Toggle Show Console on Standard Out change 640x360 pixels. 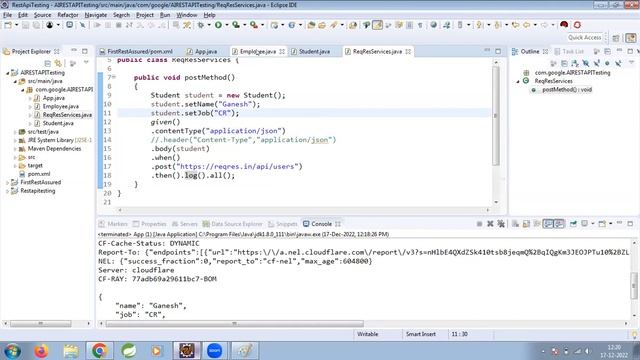pyautogui.click(x=548, y=224)
